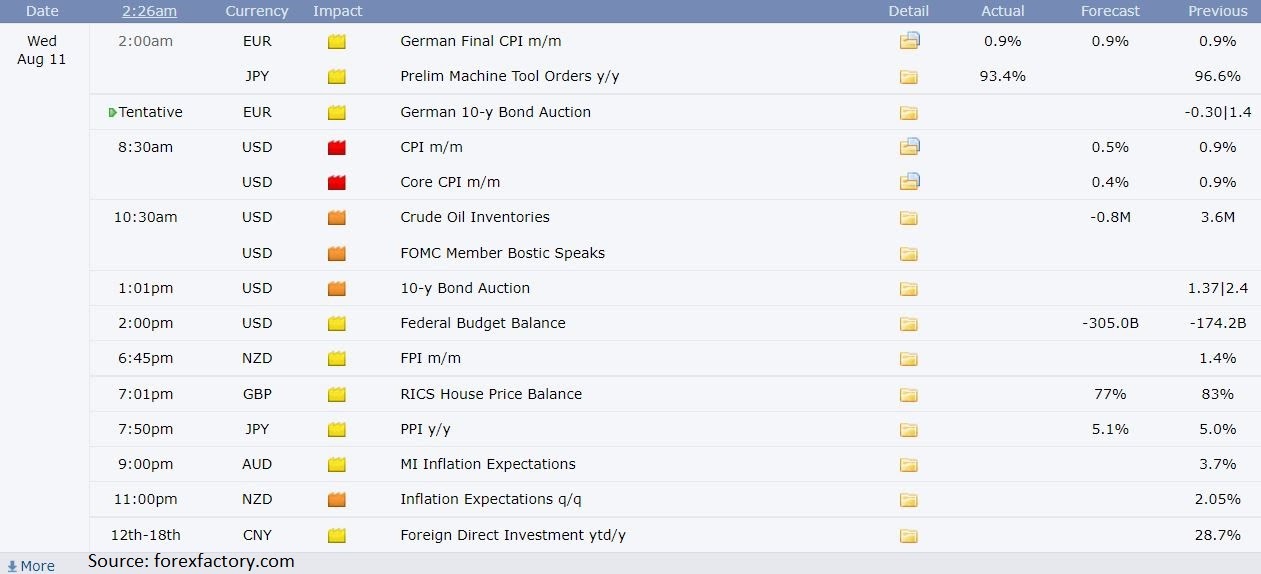Open detail folder for CPI m/m
Viewport: 1261px width, 574px height.
pyautogui.click(x=909, y=147)
